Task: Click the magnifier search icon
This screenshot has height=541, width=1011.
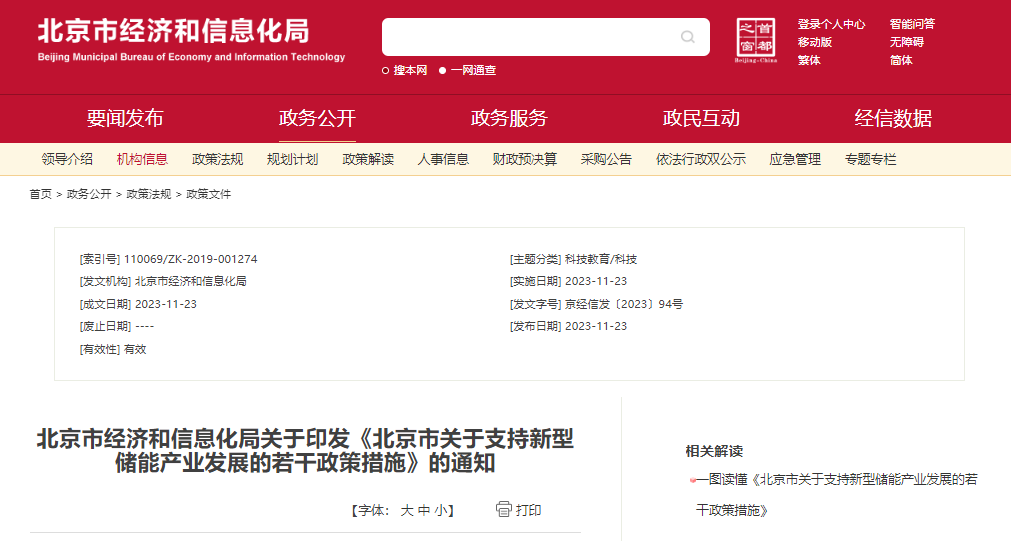Action: point(688,37)
